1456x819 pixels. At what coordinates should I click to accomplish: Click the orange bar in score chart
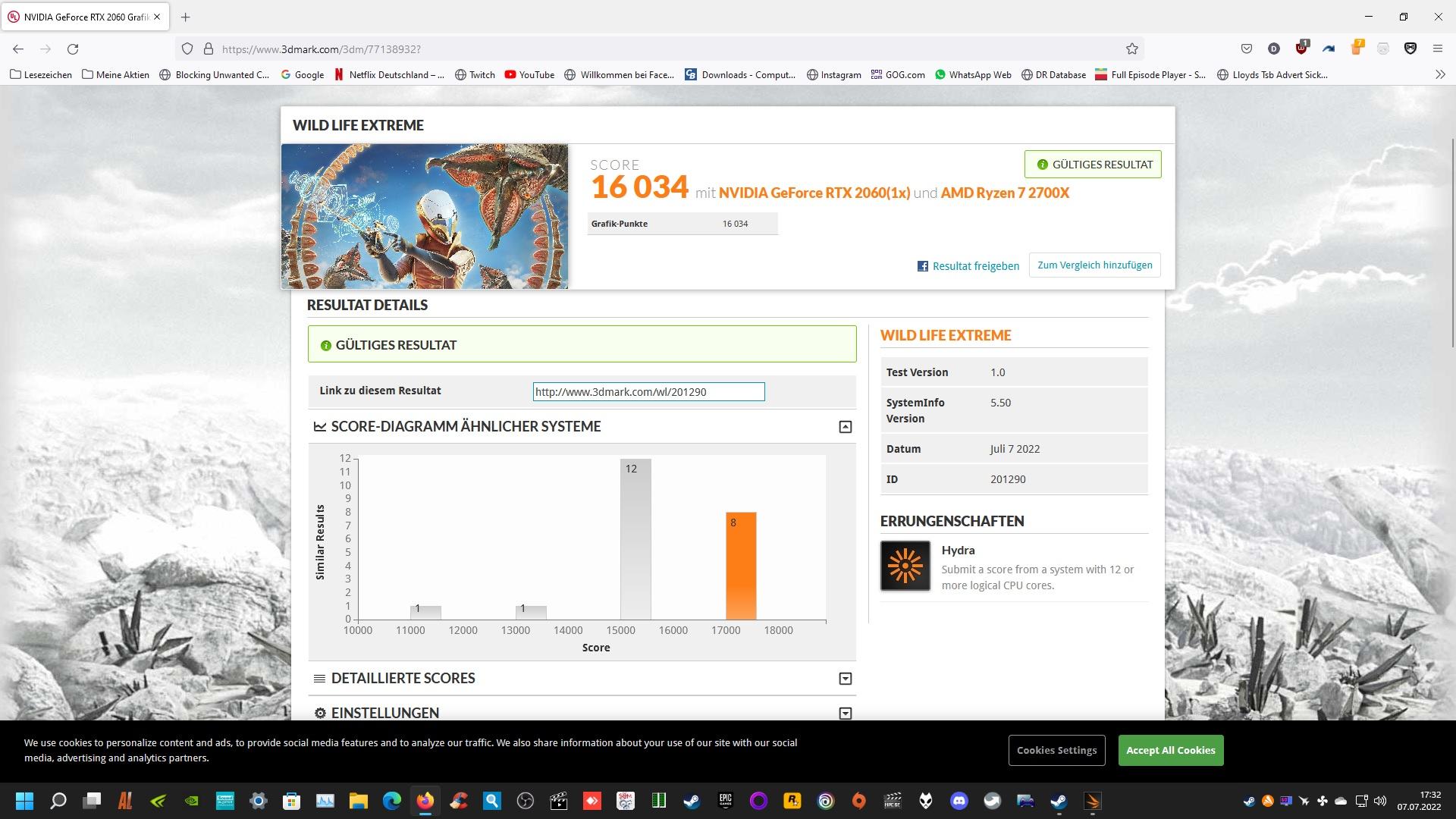pos(741,566)
